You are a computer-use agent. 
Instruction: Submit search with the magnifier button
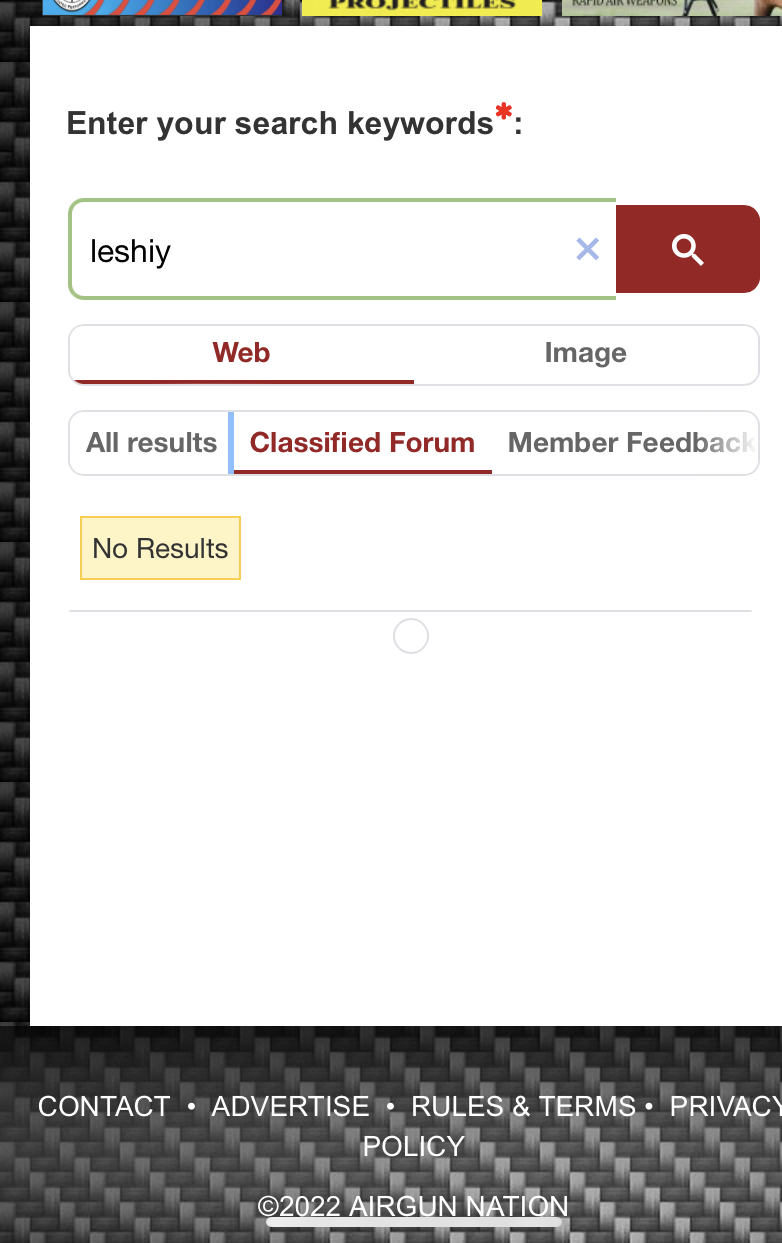click(688, 249)
